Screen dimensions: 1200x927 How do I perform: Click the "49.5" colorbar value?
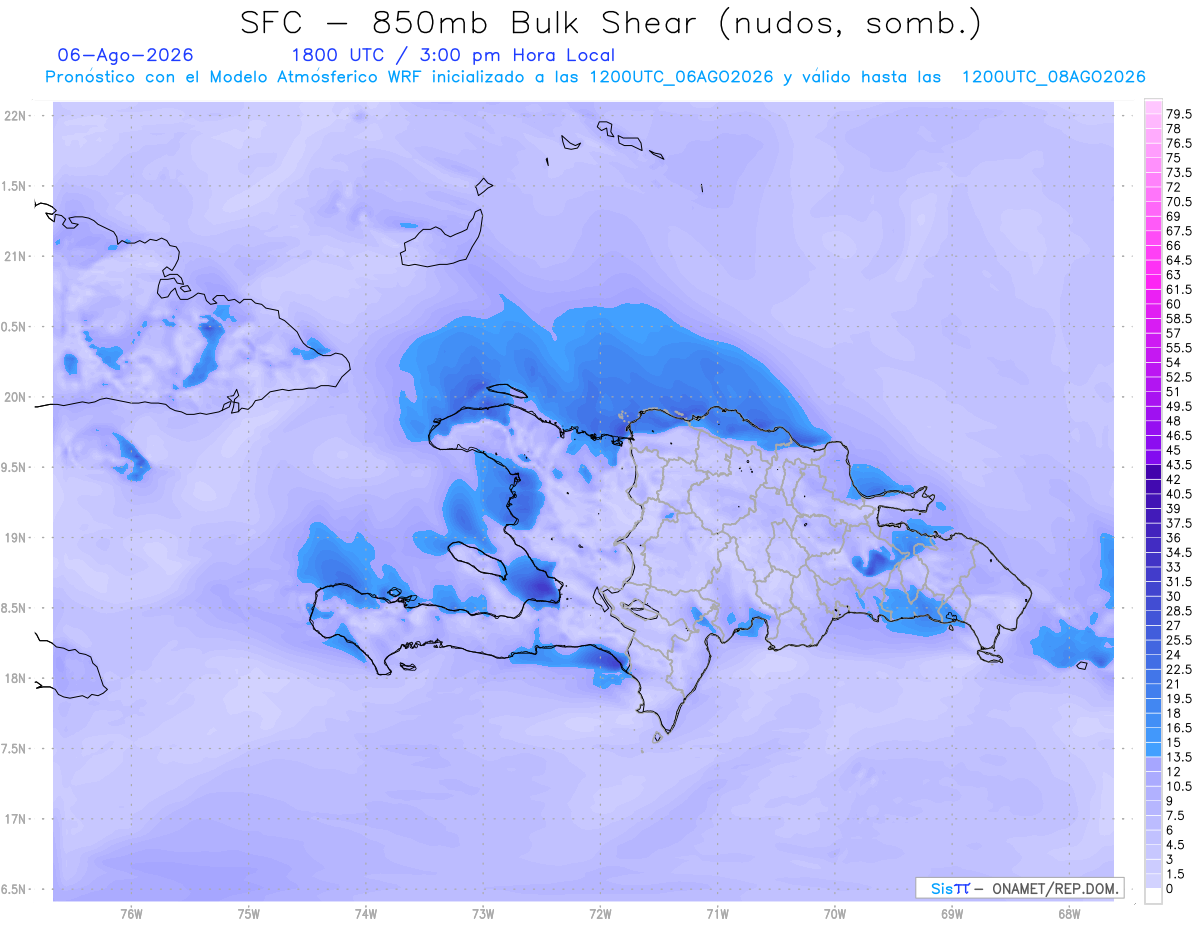click(x=1179, y=406)
